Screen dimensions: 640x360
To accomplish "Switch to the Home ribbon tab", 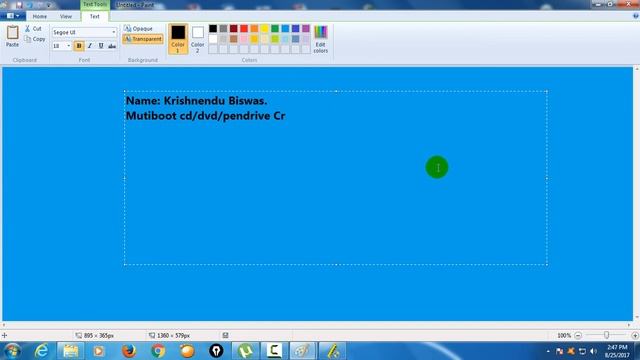I will coord(40,16).
